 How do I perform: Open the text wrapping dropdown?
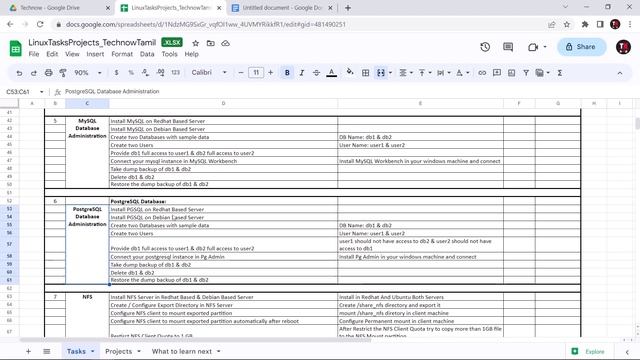tap(443, 73)
